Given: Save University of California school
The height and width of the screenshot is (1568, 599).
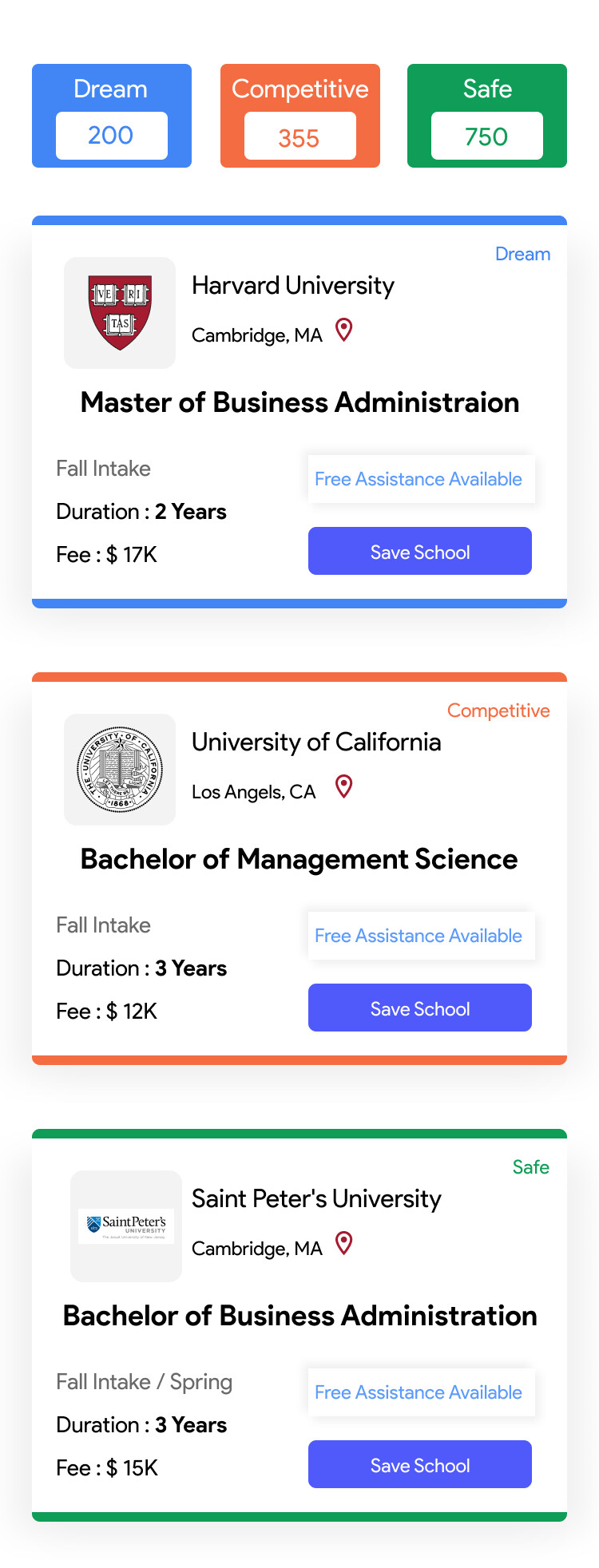Looking at the screenshot, I should pos(420,1008).
